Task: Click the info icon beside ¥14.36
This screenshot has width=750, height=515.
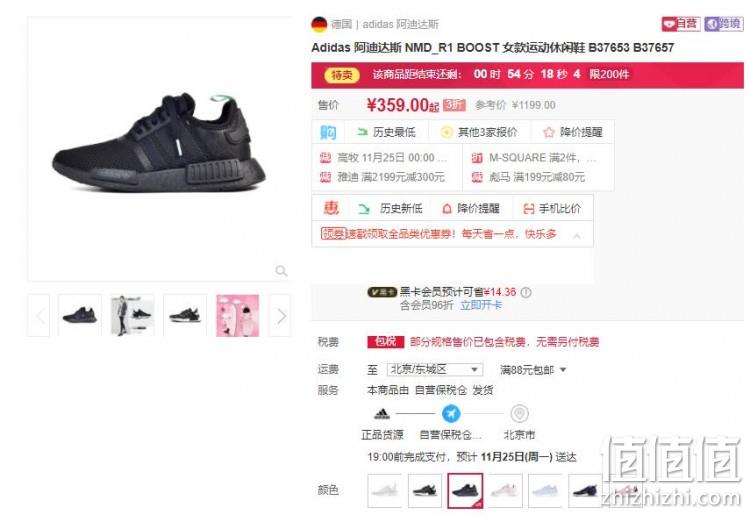Action: click(526, 292)
